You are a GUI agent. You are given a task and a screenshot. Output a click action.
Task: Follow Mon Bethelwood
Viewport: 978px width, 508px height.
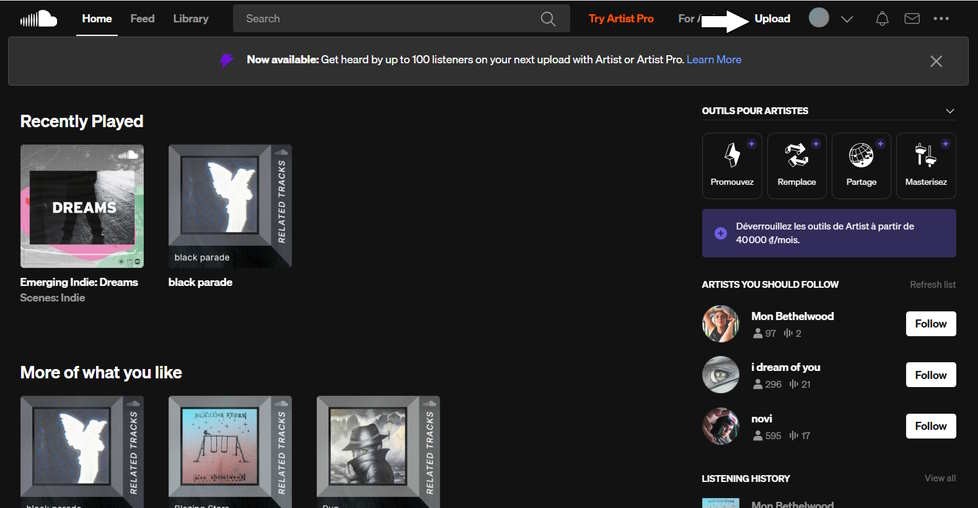coord(930,324)
